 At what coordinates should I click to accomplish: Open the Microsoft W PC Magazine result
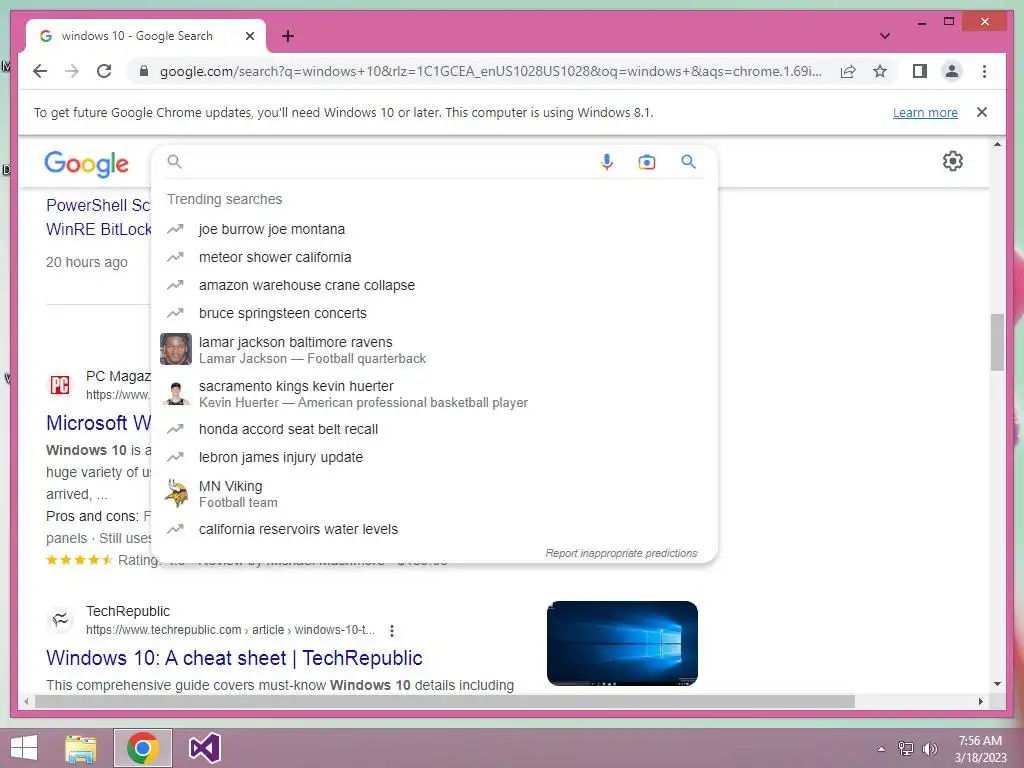click(98, 423)
